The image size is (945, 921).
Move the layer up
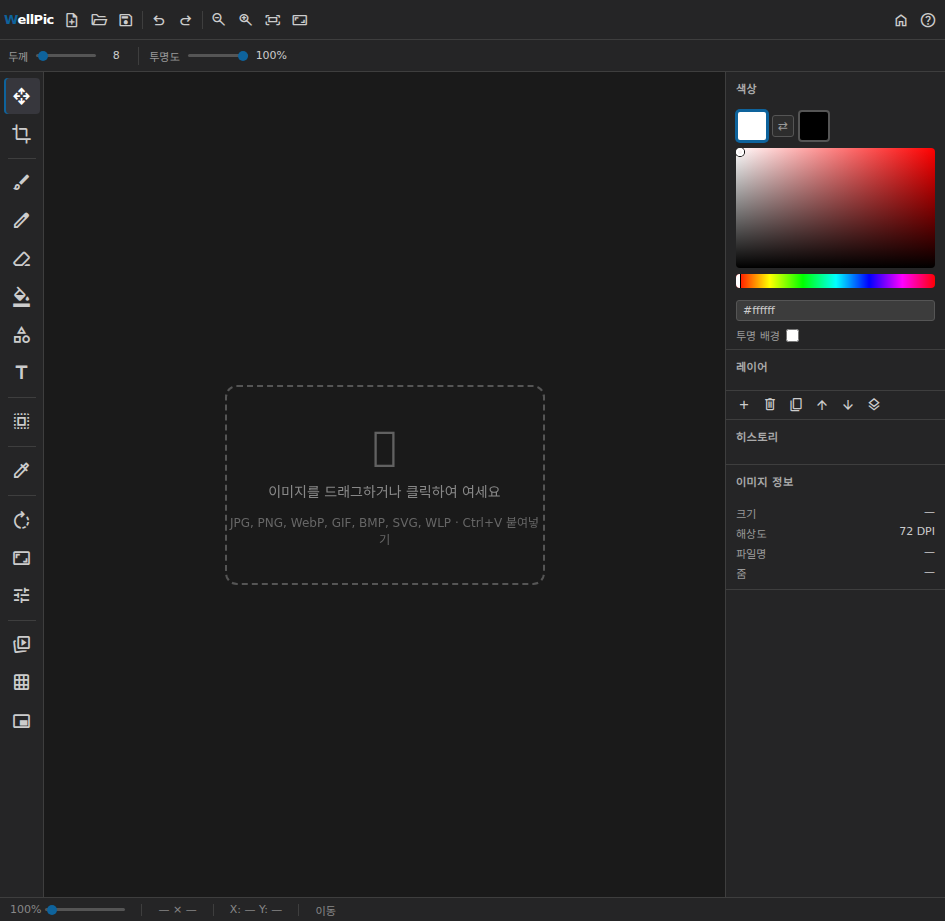[822, 405]
